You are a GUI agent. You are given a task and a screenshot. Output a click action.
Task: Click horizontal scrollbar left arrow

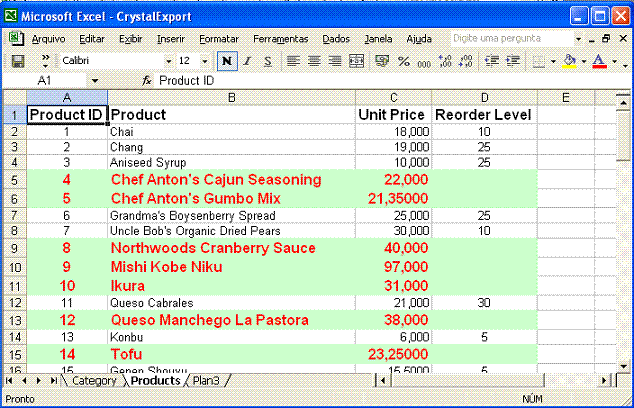tap(383, 381)
